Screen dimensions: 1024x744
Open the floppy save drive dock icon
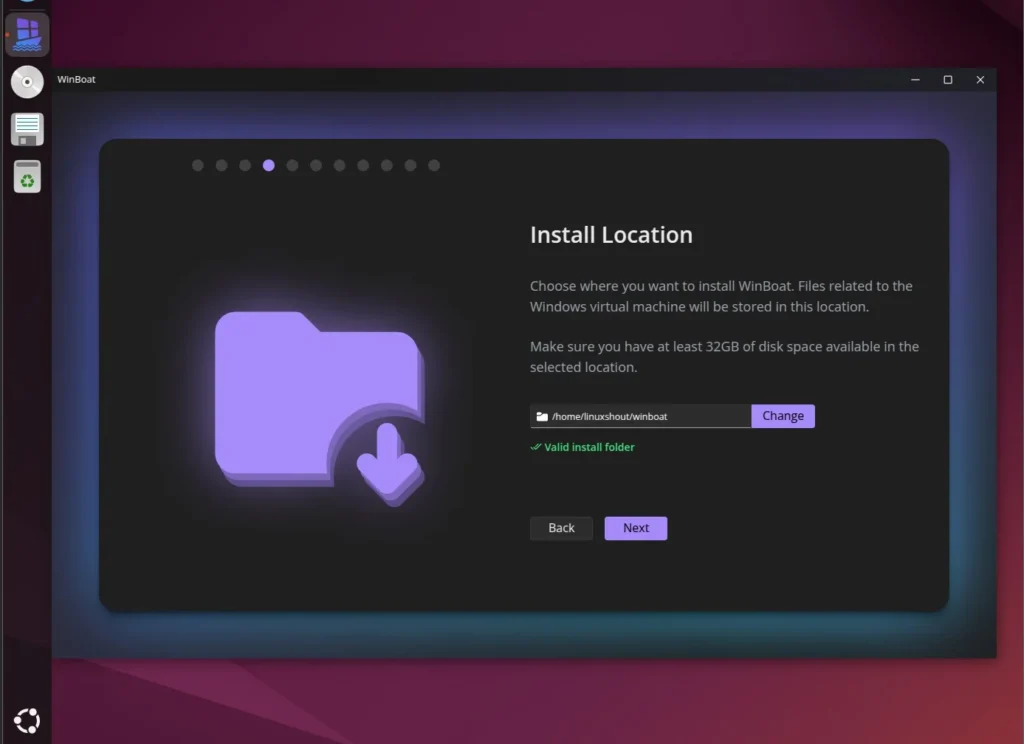pyautogui.click(x=27, y=129)
